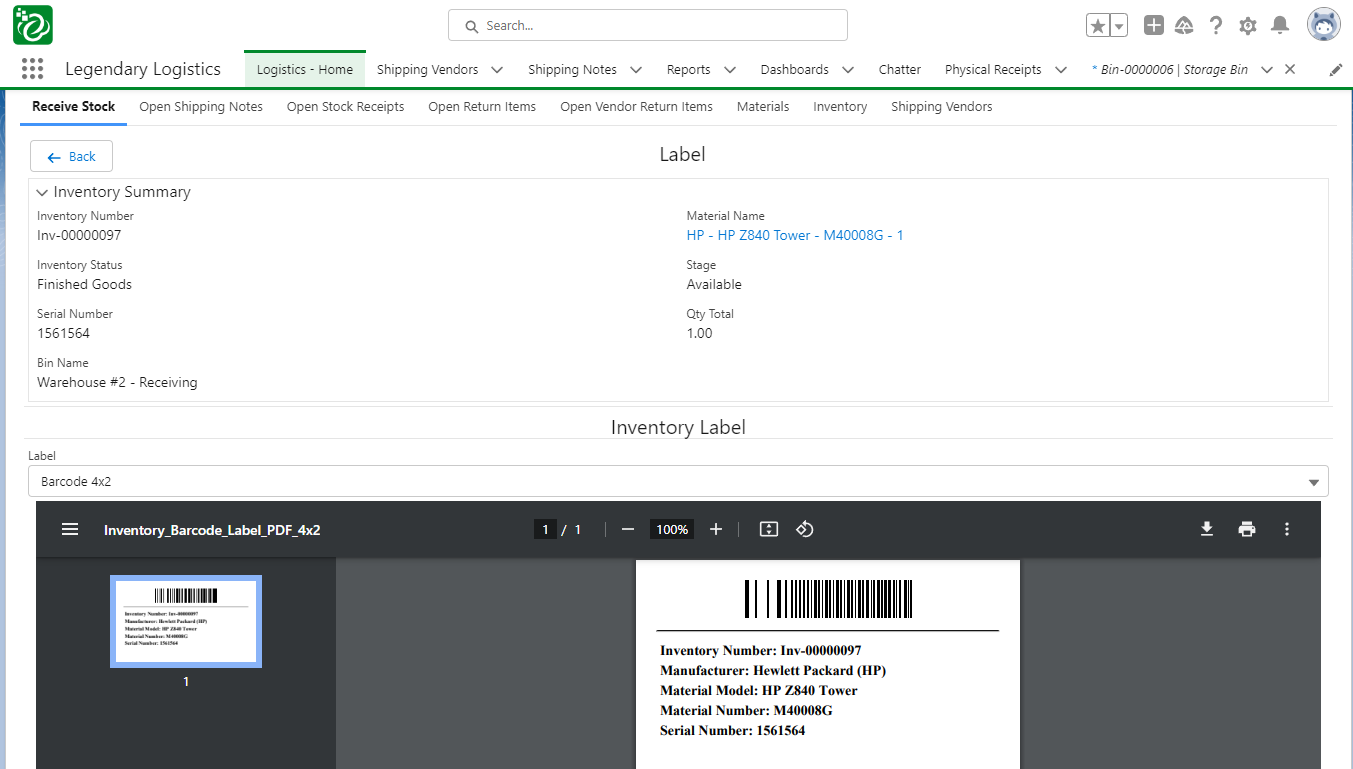Click the barcode image on the PDF page
Viewport: 1353px width, 769px height.
pos(828,599)
